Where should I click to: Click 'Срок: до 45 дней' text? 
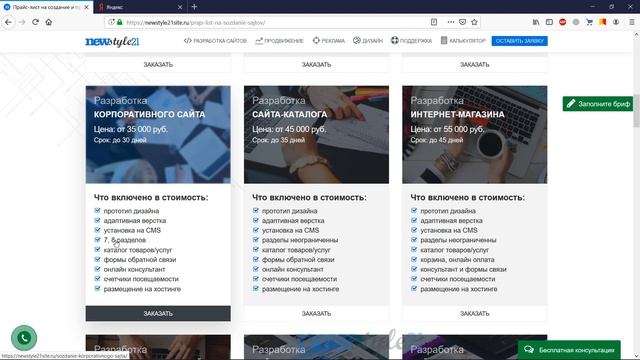[437, 140]
